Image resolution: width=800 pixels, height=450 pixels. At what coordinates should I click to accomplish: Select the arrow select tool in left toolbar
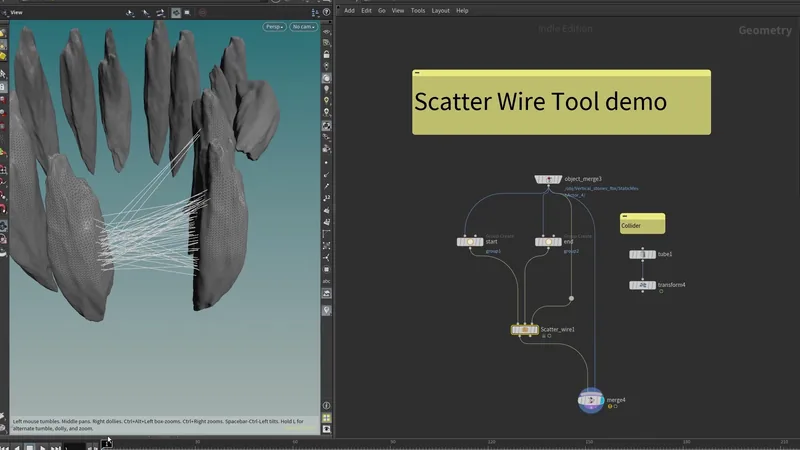point(3,74)
